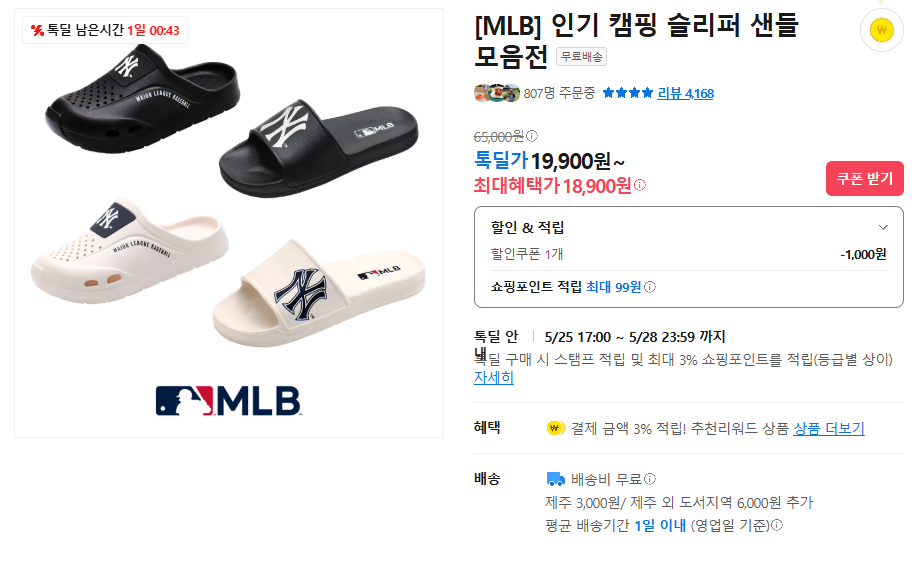Click the yellow coin icon in 혜택 row

[555, 429]
